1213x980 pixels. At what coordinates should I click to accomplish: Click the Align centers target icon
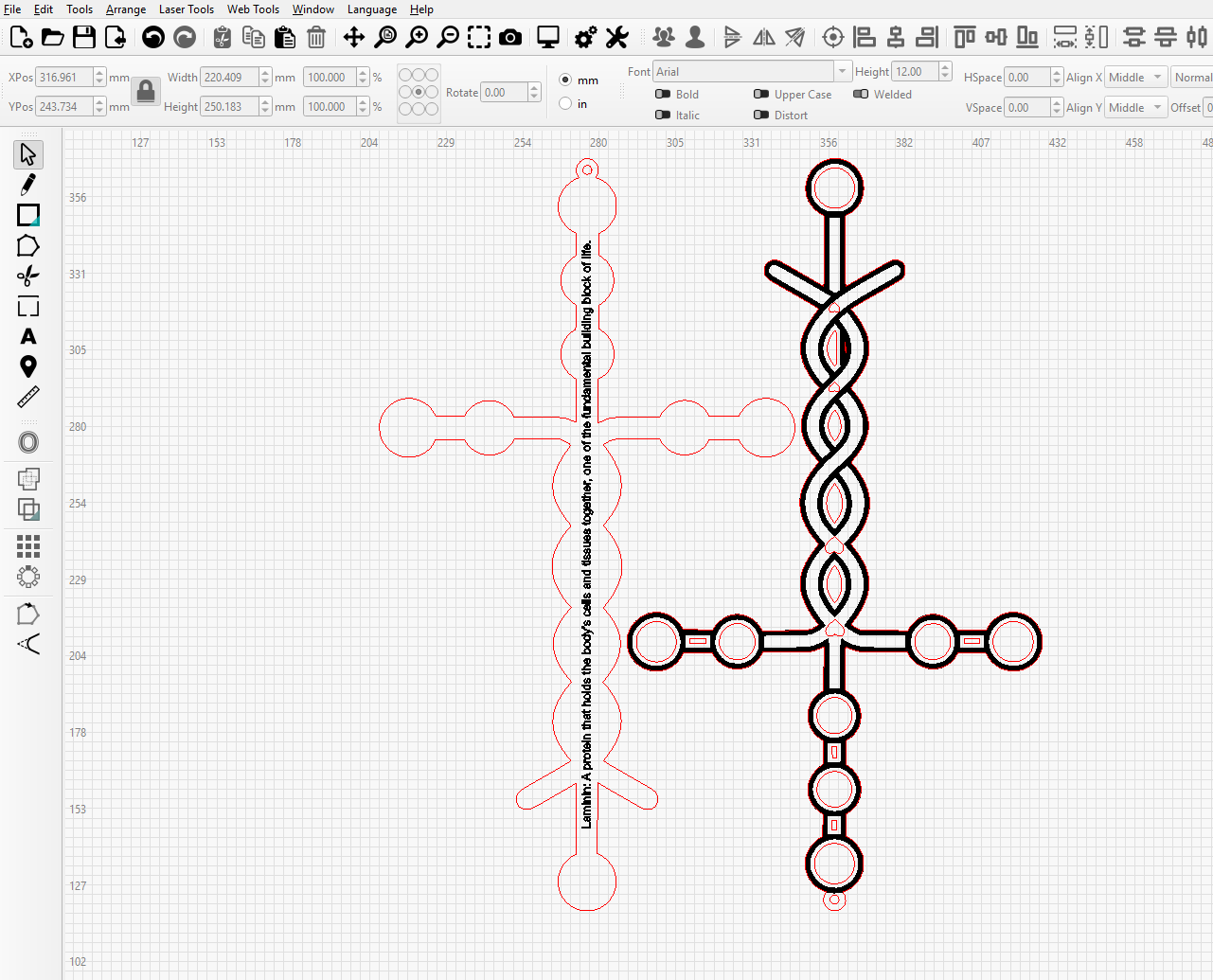(833, 37)
